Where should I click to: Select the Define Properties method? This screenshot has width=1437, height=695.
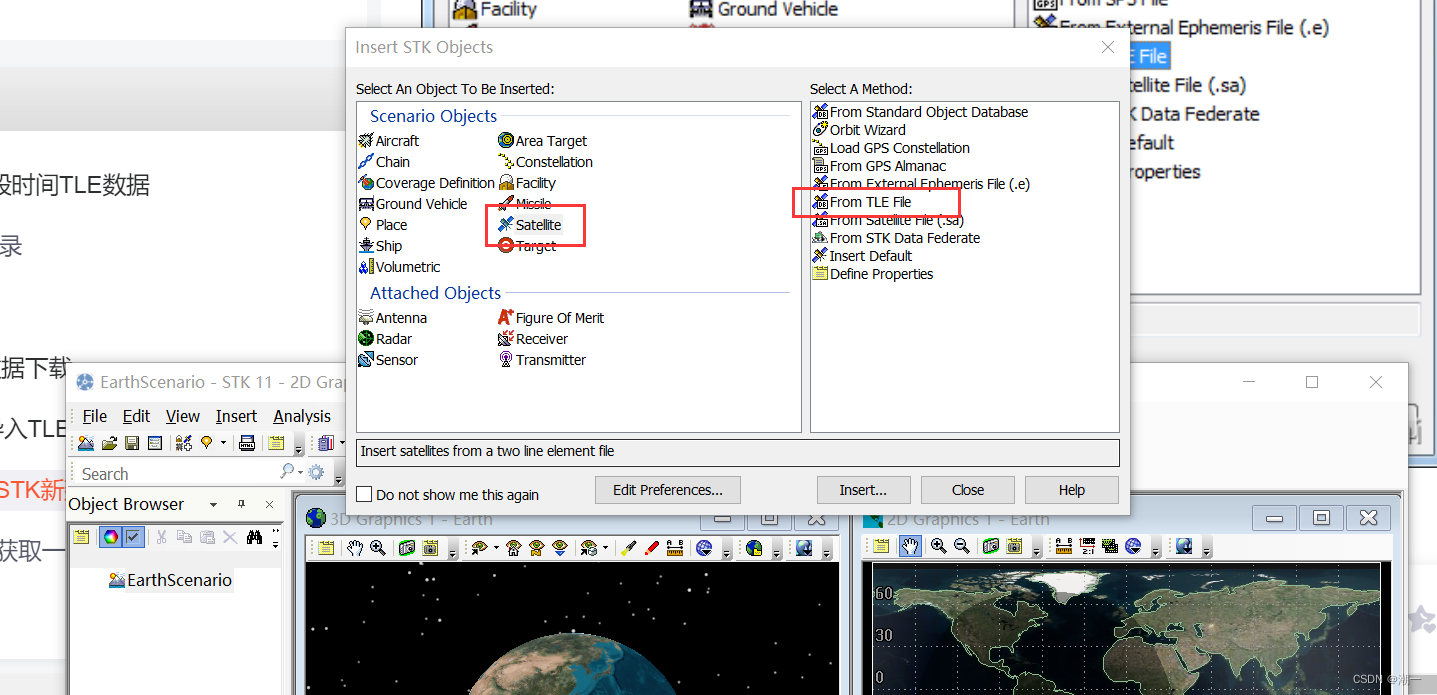[873, 274]
